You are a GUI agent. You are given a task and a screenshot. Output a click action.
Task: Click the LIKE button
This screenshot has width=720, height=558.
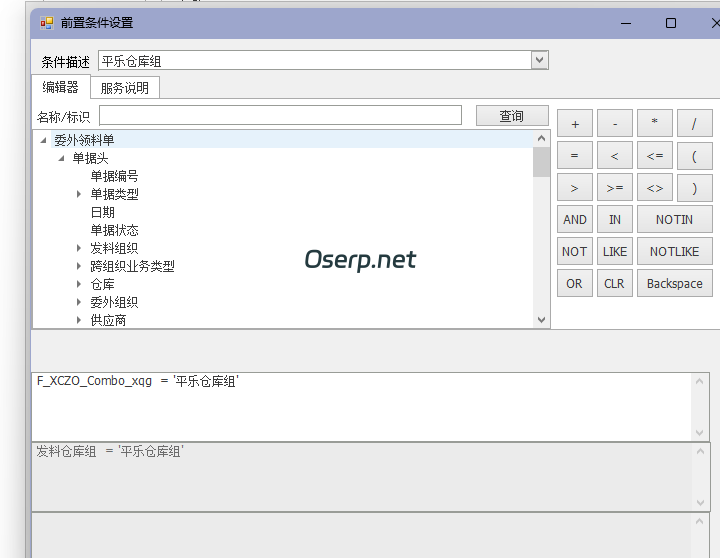tap(615, 251)
